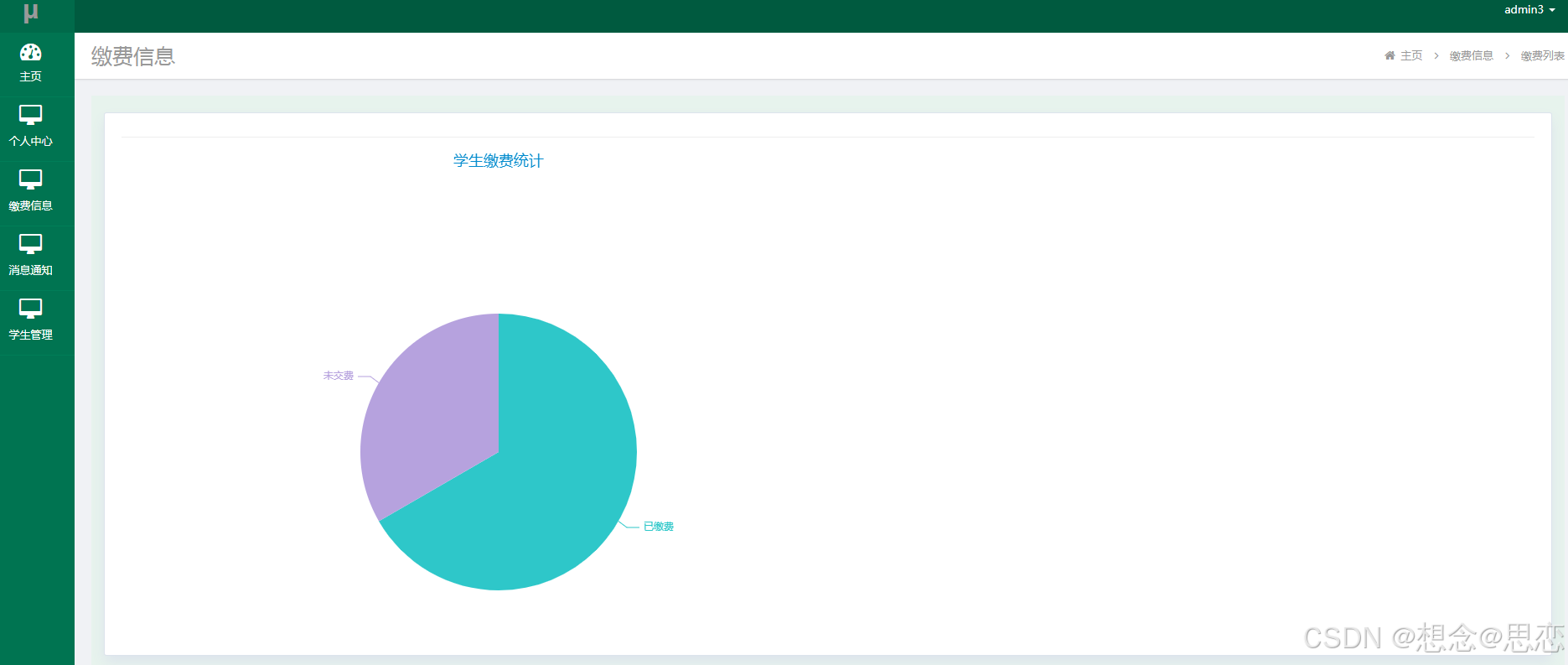Click the 缴费信息 page heading
This screenshot has height=665, width=1568.
pyautogui.click(x=133, y=56)
